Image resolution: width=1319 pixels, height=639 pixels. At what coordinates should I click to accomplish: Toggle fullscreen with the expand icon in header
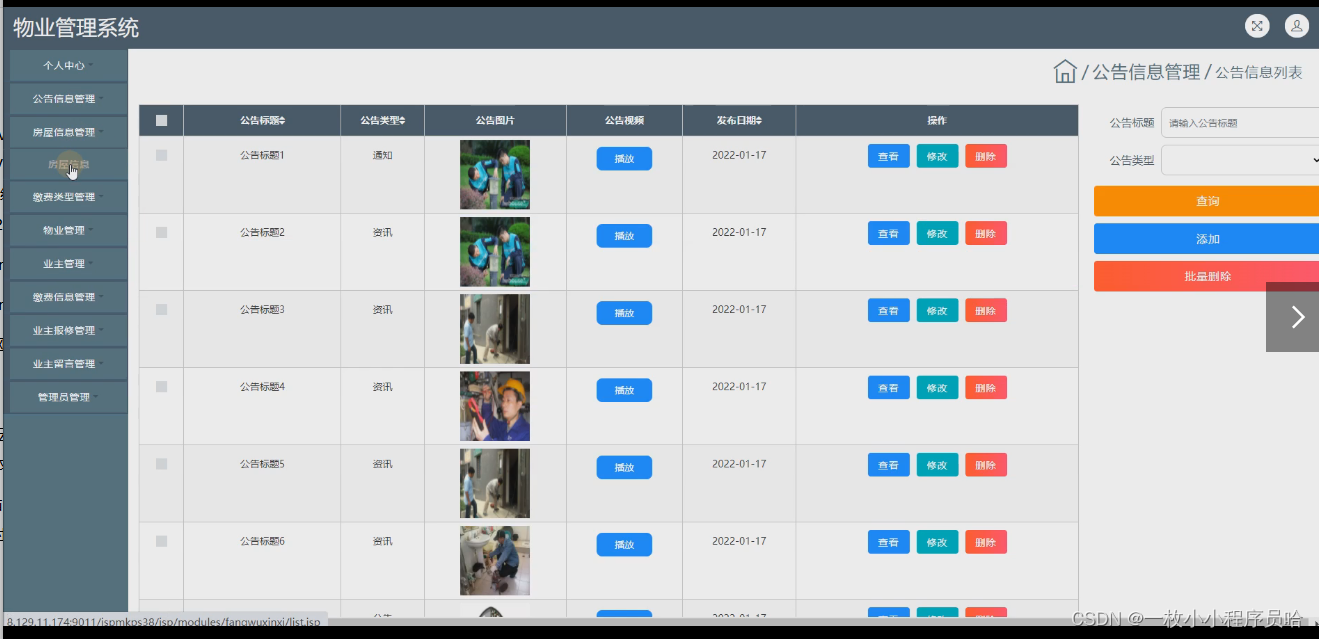click(1257, 27)
